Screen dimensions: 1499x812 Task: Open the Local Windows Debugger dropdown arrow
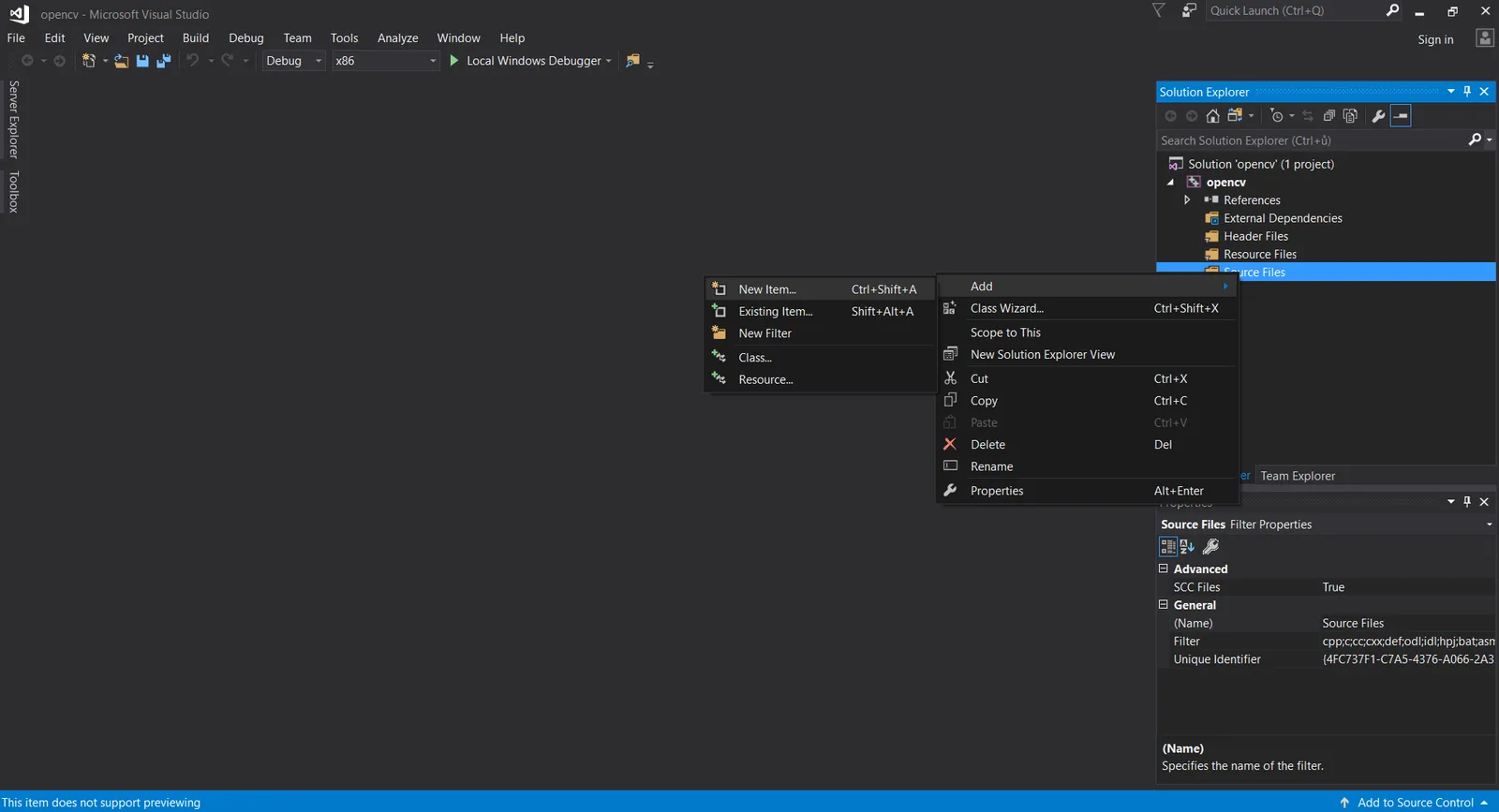point(609,61)
